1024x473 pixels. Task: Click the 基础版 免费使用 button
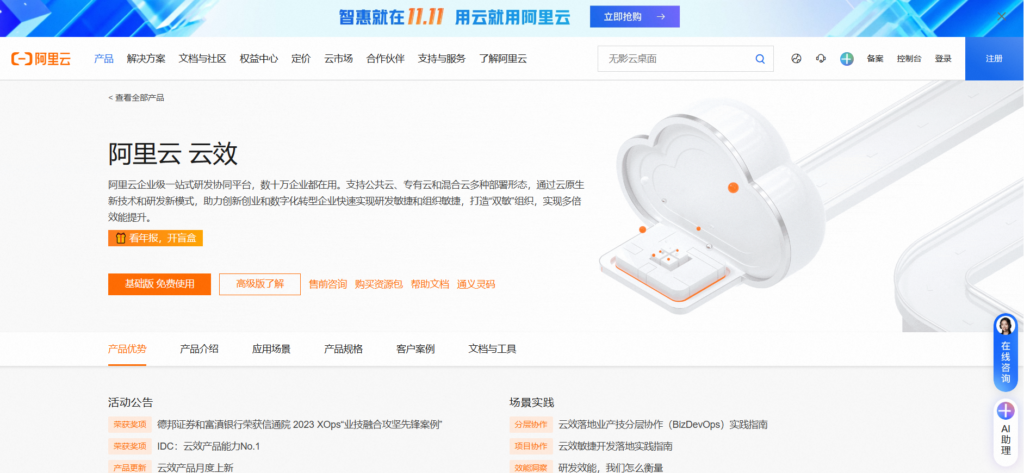click(159, 284)
